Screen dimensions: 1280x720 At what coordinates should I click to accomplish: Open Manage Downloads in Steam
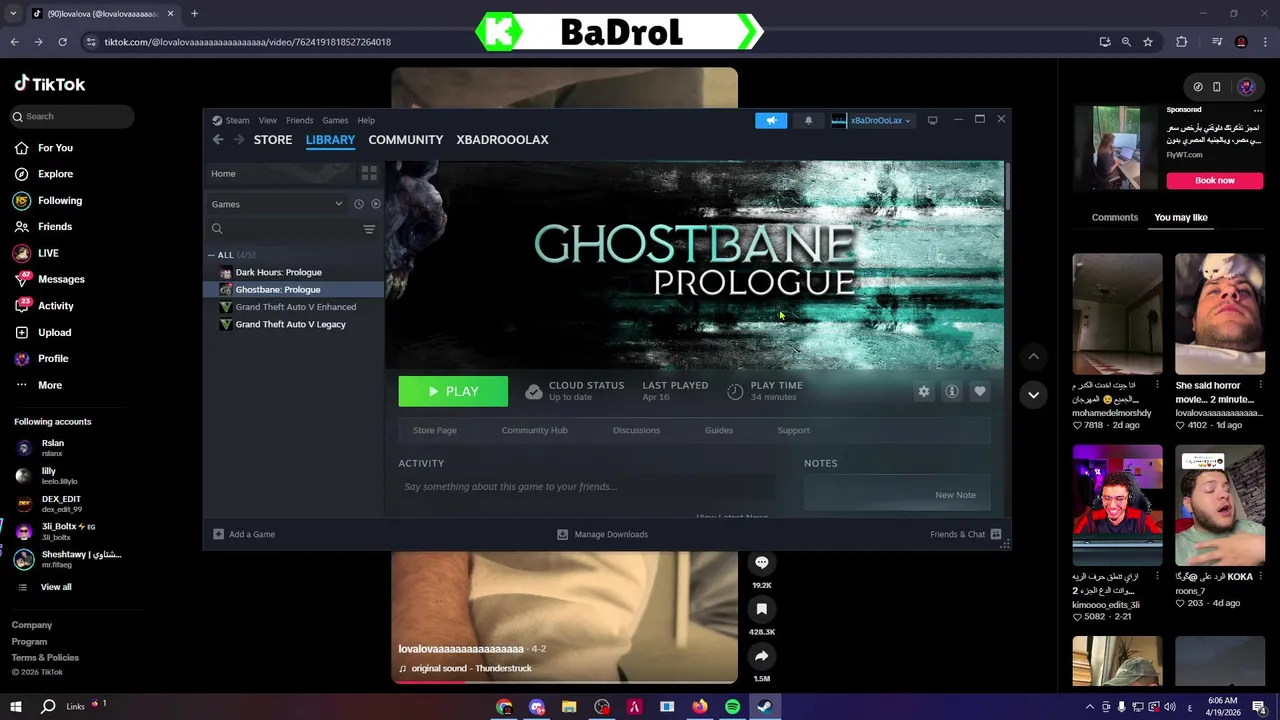602,534
